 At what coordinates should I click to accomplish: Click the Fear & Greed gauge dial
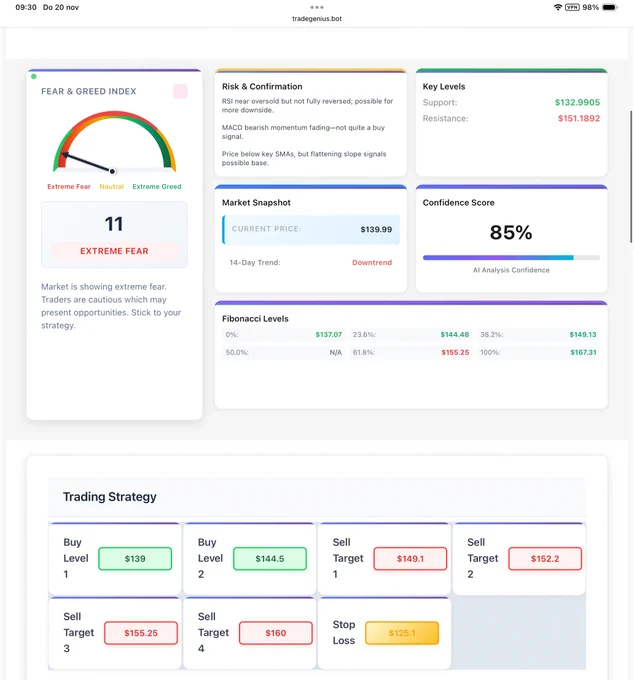pyautogui.click(x=114, y=142)
